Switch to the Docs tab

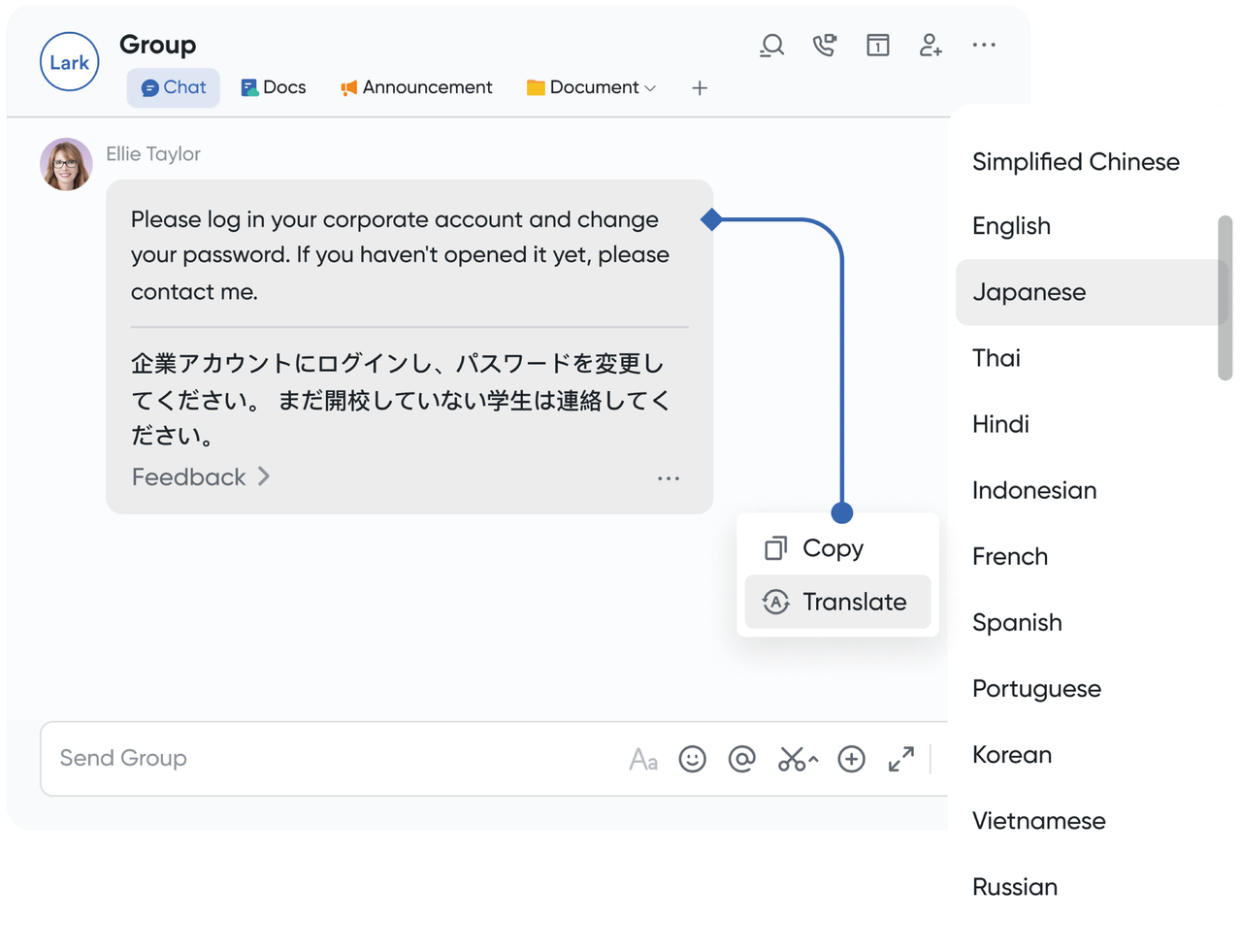pos(274,87)
